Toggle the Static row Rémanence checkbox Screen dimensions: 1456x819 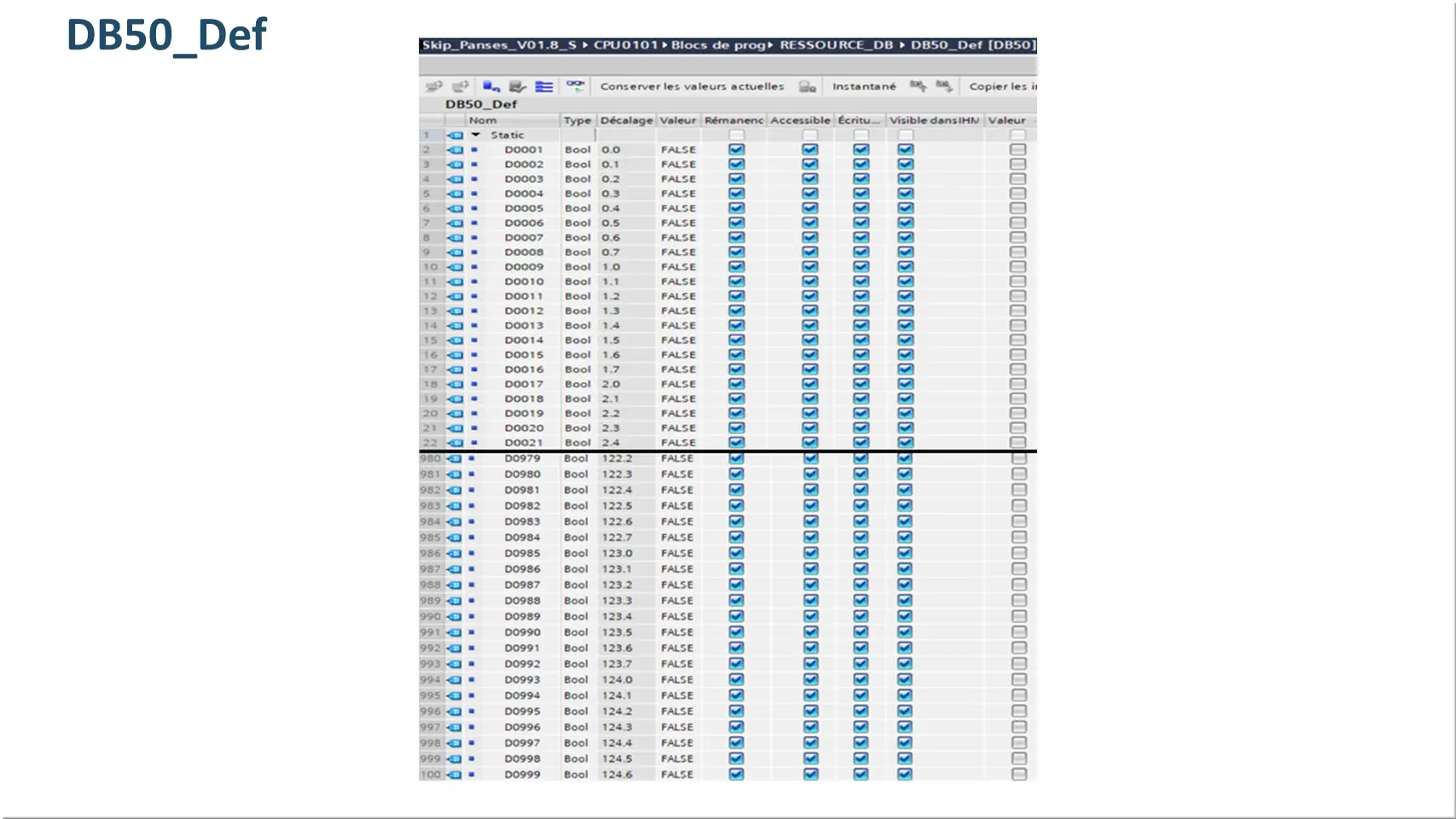tap(737, 135)
